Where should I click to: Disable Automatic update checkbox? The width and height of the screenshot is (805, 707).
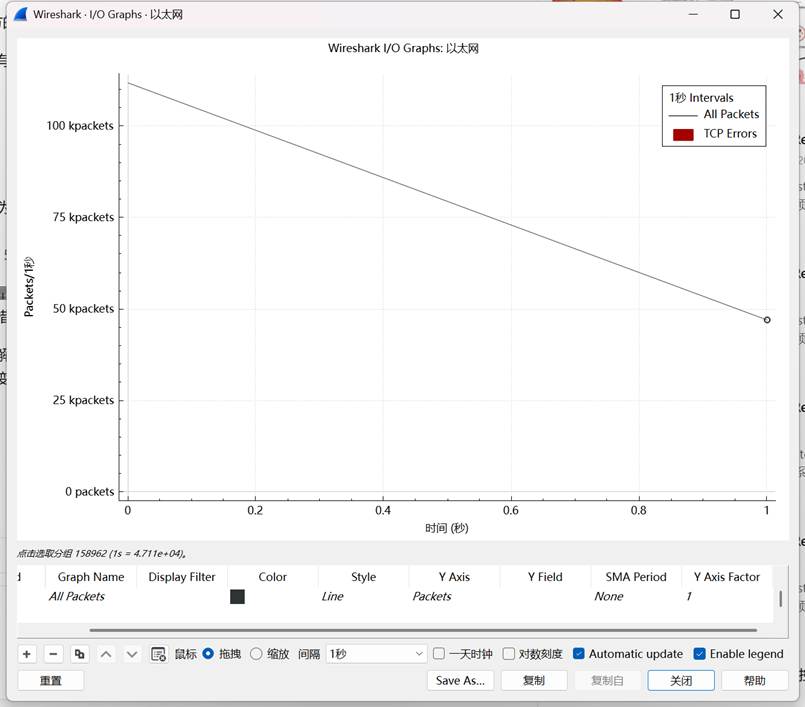point(579,654)
